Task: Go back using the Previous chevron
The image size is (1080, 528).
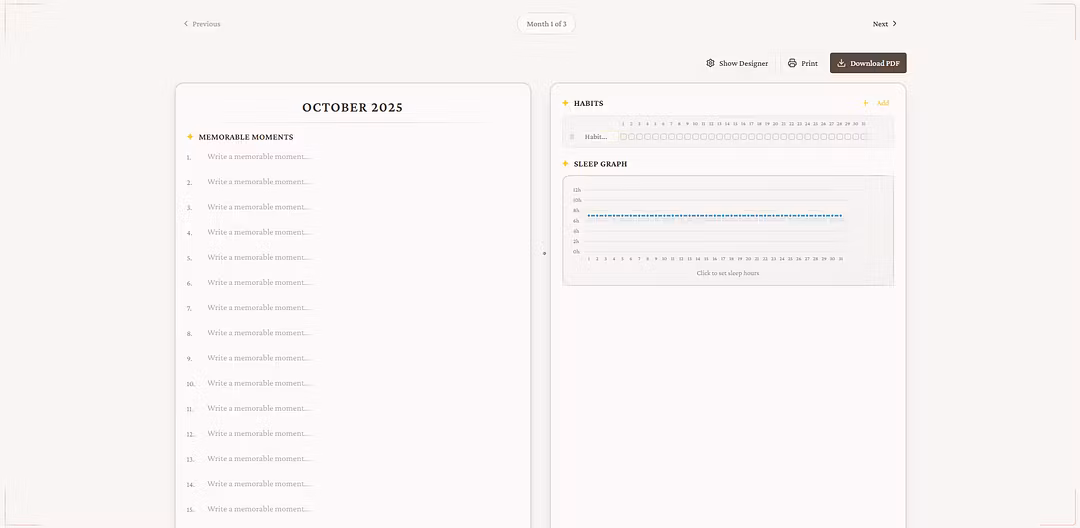Action: tap(186, 24)
